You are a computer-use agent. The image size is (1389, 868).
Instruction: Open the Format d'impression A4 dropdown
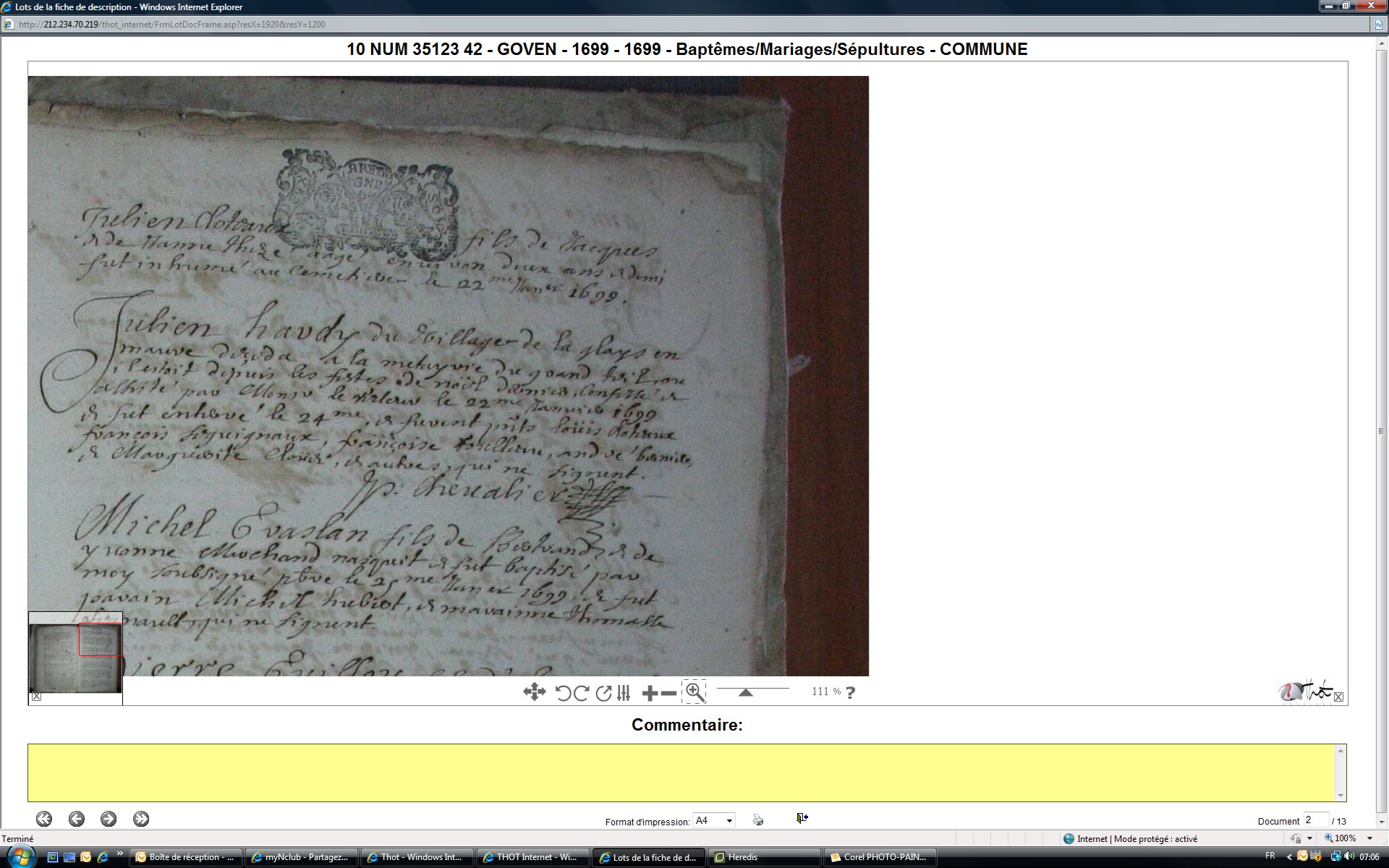[729, 820]
